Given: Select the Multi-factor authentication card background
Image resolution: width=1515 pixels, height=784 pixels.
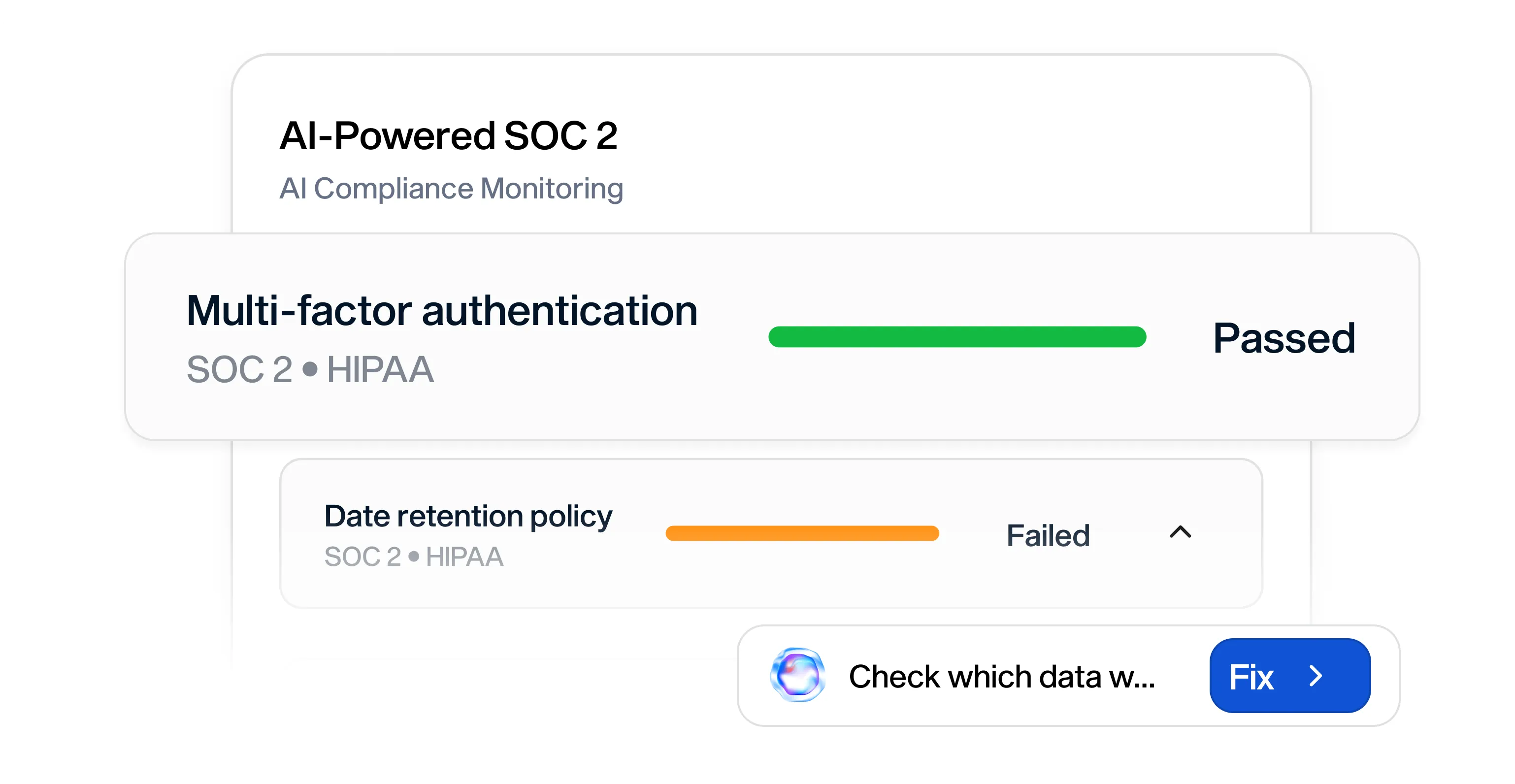Looking at the screenshot, I should [x=772, y=336].
